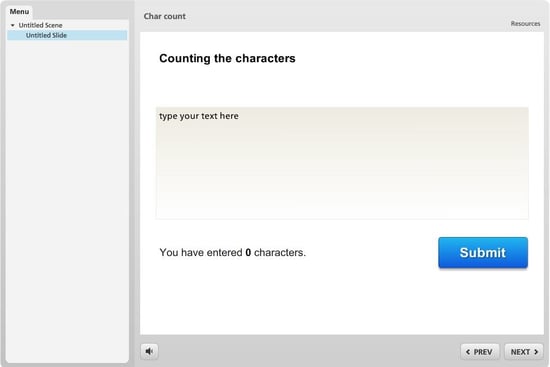This screenshot has width=550, height=367.
Task: Click the Char count course title
Action: click(x=165, y=16)
